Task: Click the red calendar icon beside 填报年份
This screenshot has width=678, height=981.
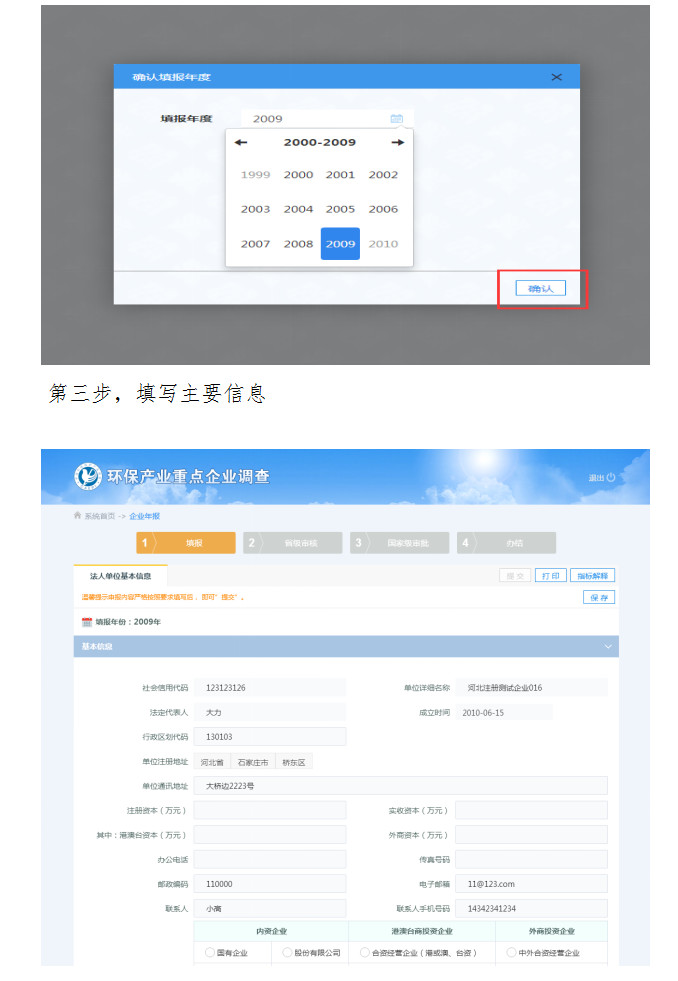Action: [x=87, y=622]
